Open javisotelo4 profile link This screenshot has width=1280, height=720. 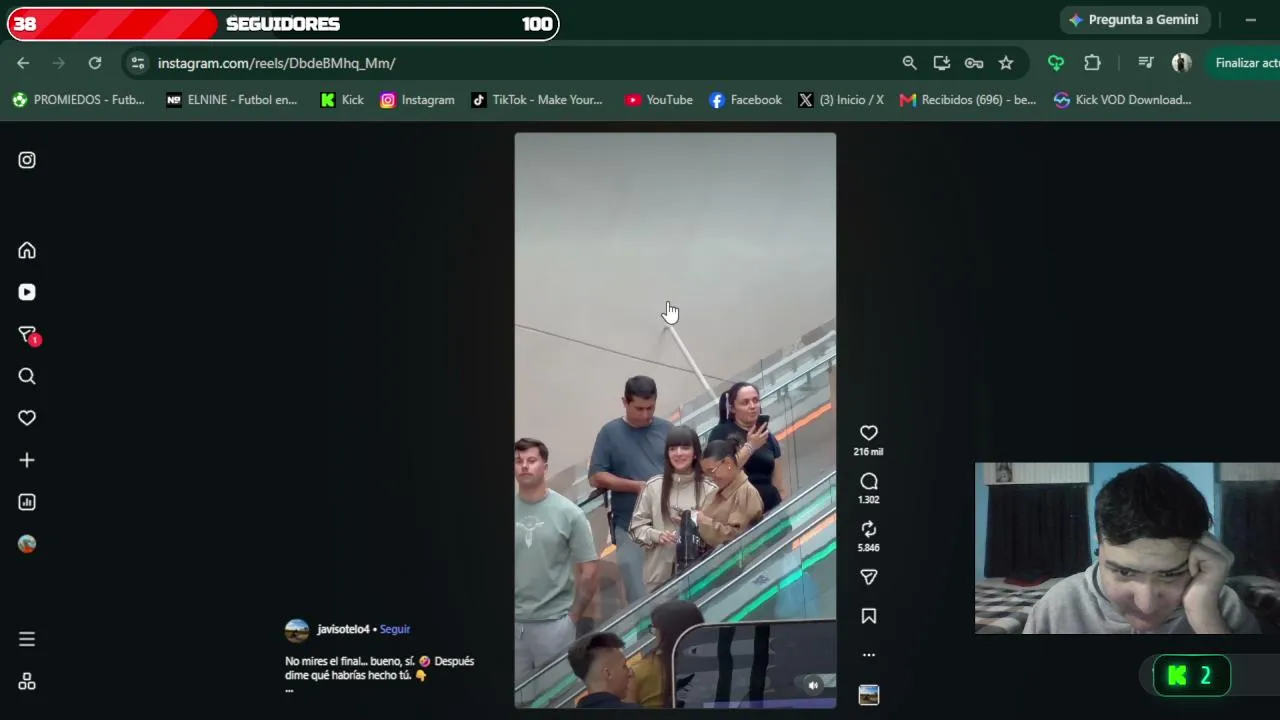343,629
